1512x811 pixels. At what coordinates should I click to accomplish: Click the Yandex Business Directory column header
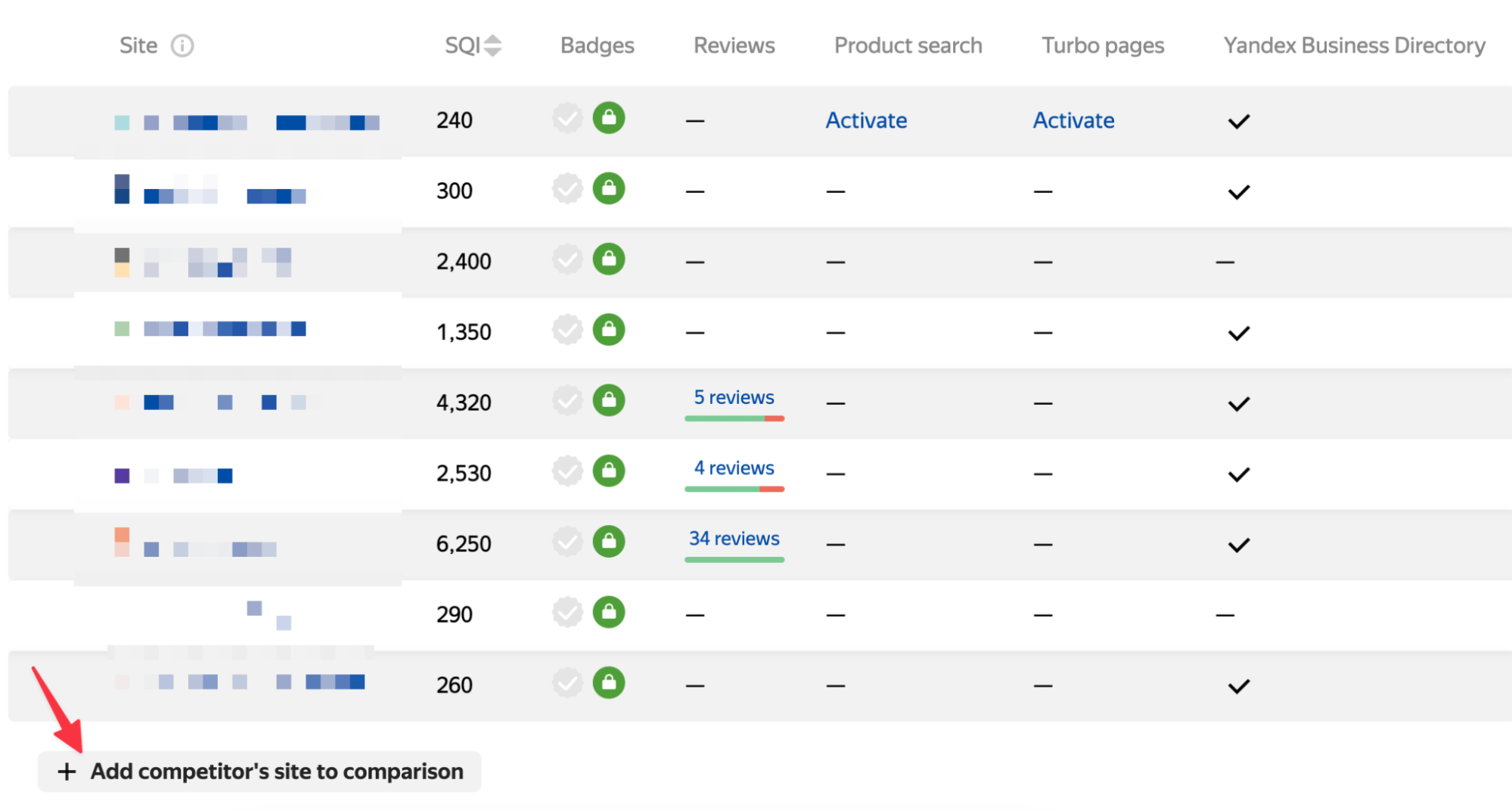pyautogui.click(x=1354, y=46)
